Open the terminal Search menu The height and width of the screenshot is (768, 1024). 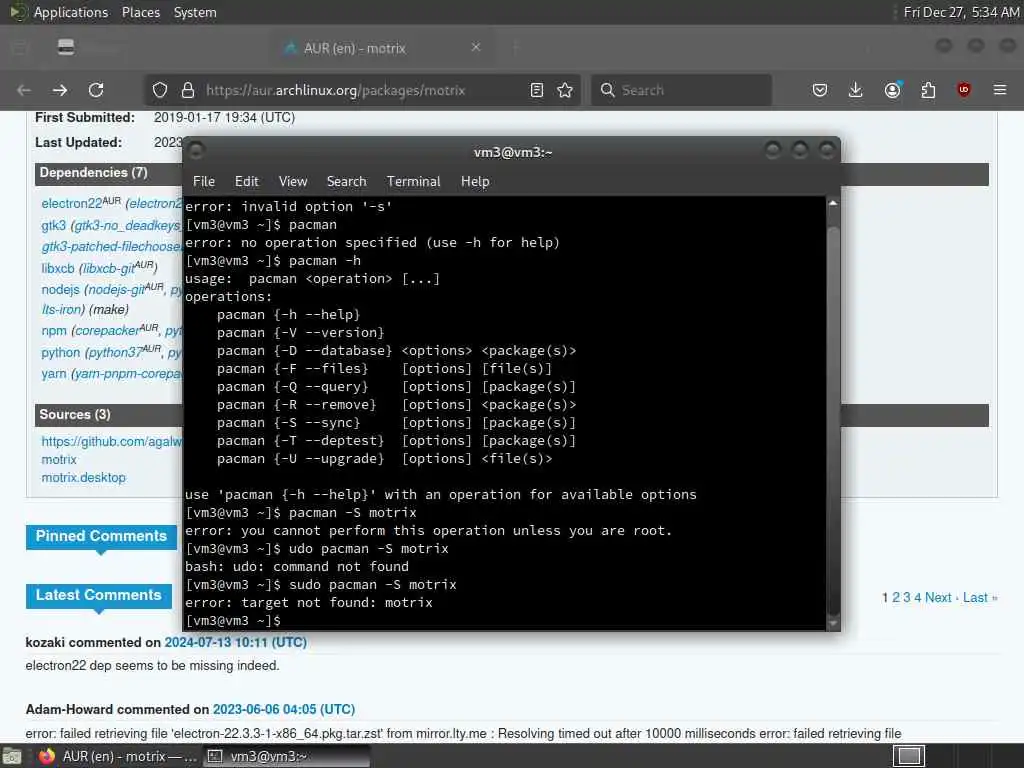tap(347, 182)
